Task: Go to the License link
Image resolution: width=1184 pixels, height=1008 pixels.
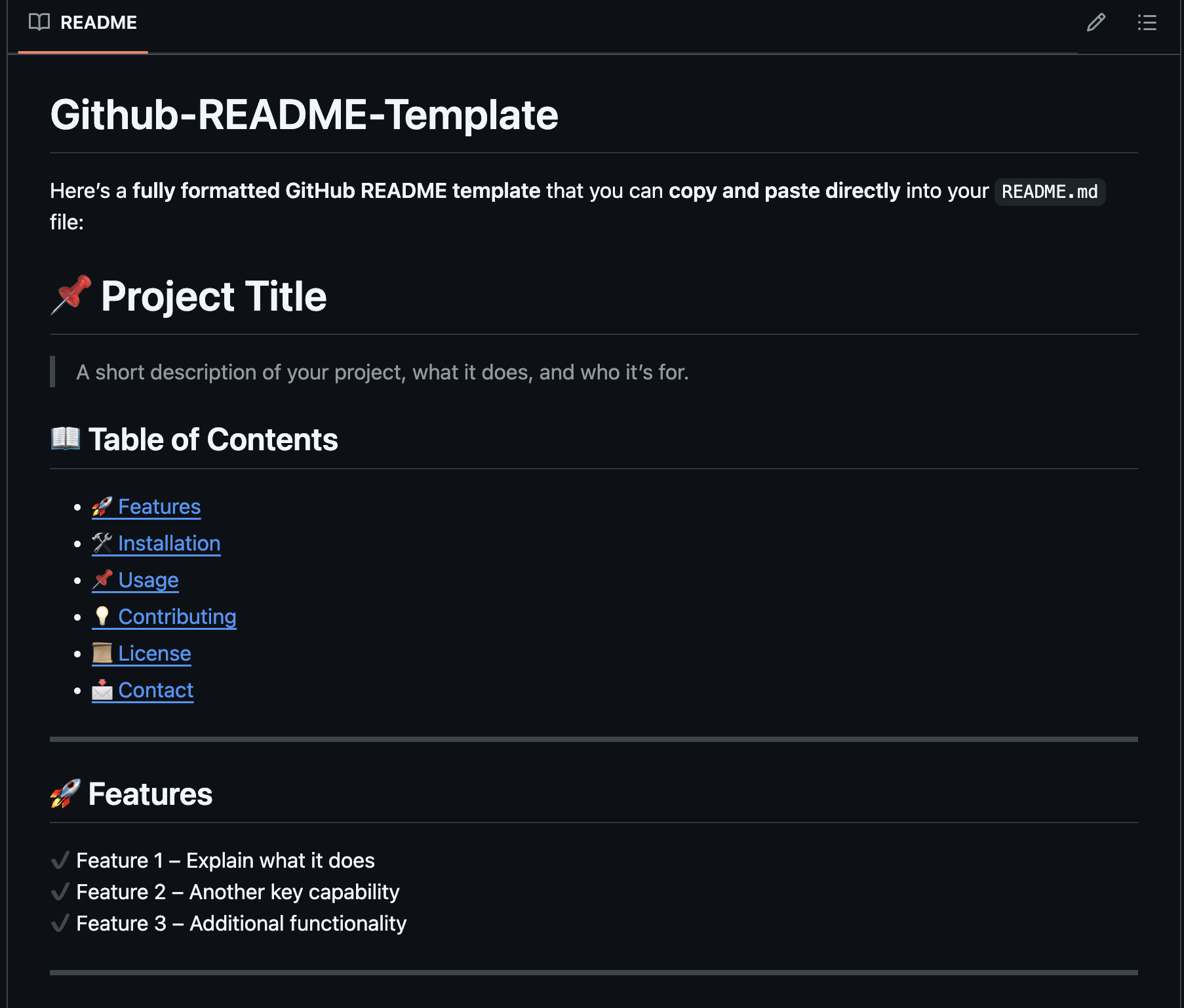Action: (x=142, y=653)
